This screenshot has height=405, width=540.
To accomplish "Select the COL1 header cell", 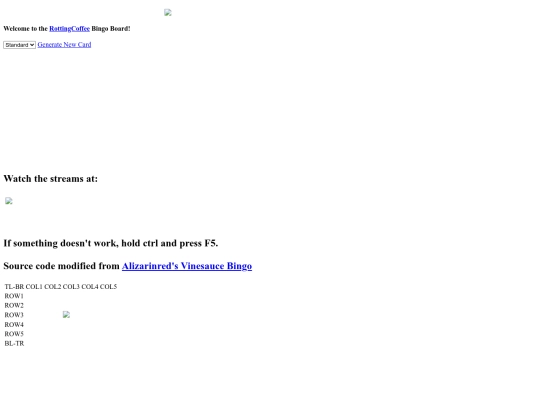I will tap(34, 287).
